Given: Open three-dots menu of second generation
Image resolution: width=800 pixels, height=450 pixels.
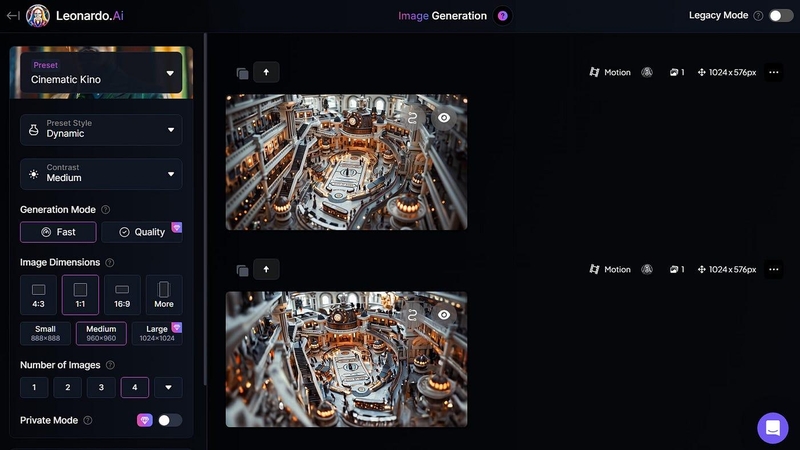Looking at the screenshot, I should coord(773,269).
